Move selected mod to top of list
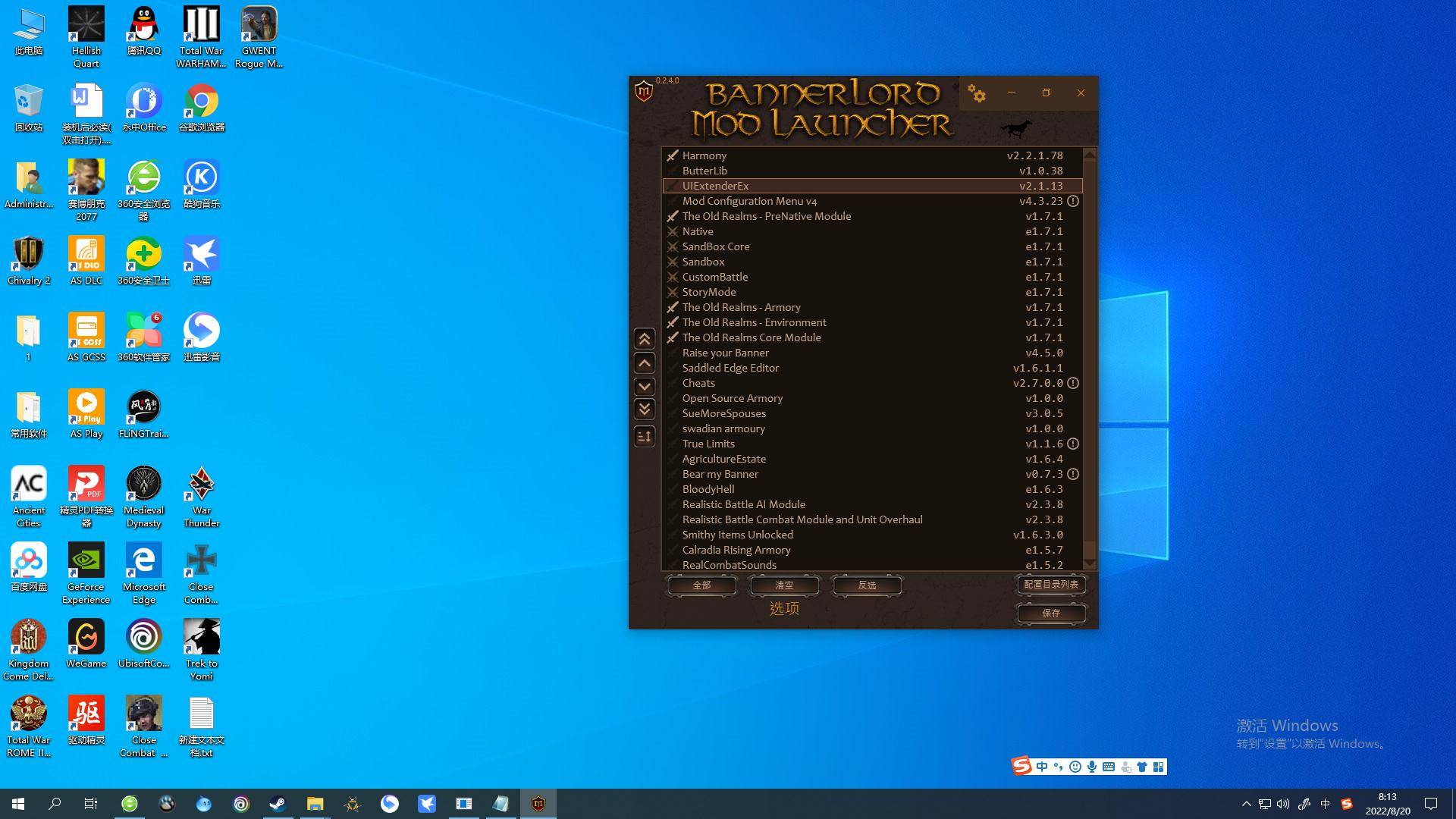Screen dimensions: 1456x819 tap(645, 339)
